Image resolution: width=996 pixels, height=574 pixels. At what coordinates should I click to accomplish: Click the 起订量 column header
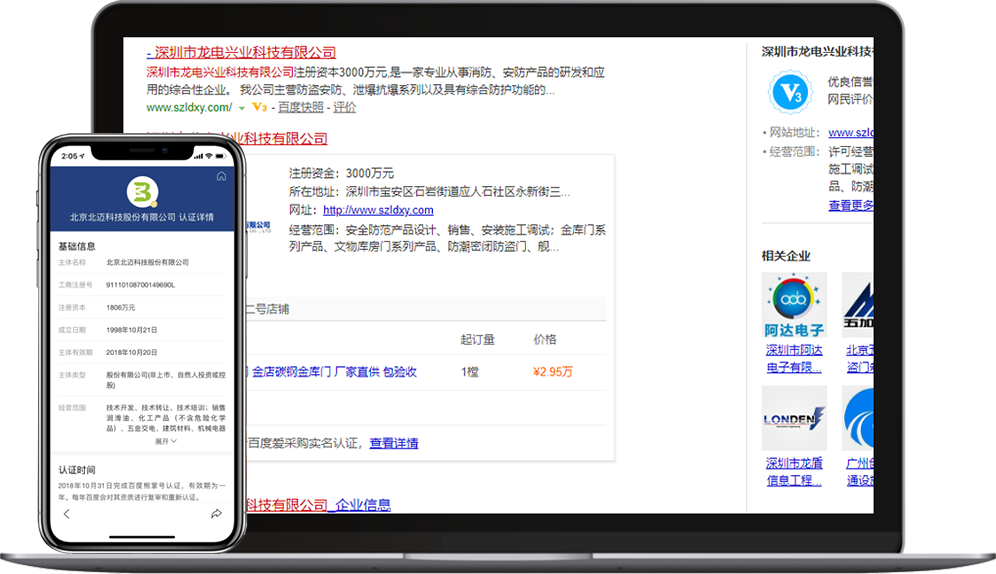[x=477, y=339]
